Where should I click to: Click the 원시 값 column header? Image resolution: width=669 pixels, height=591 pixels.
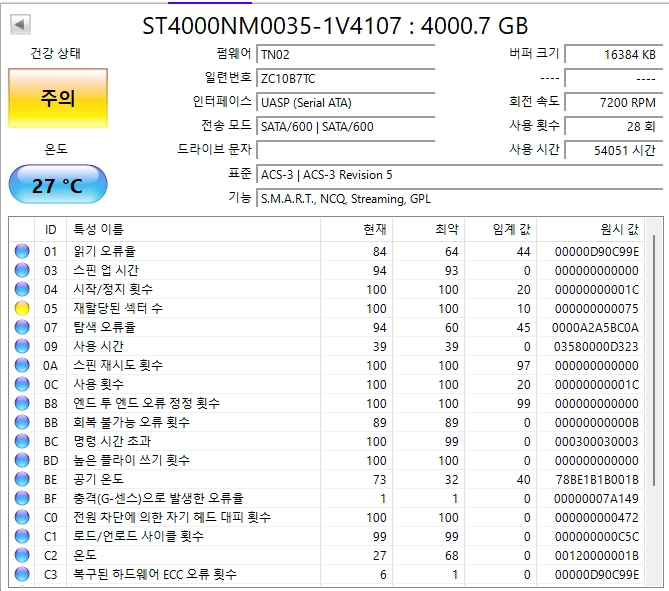(x=590, y=230)
